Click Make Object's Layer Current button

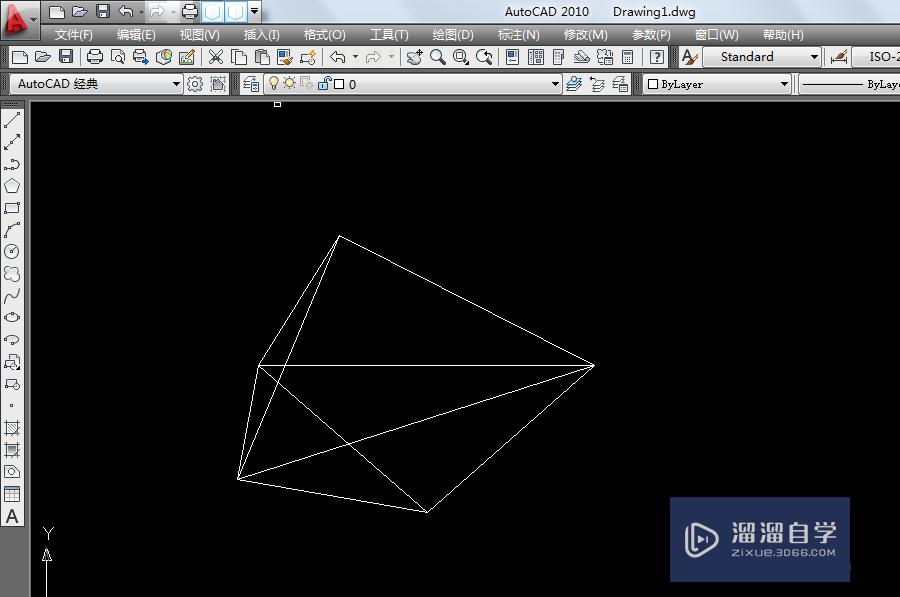pyautogui.click(x=574, y=84)
